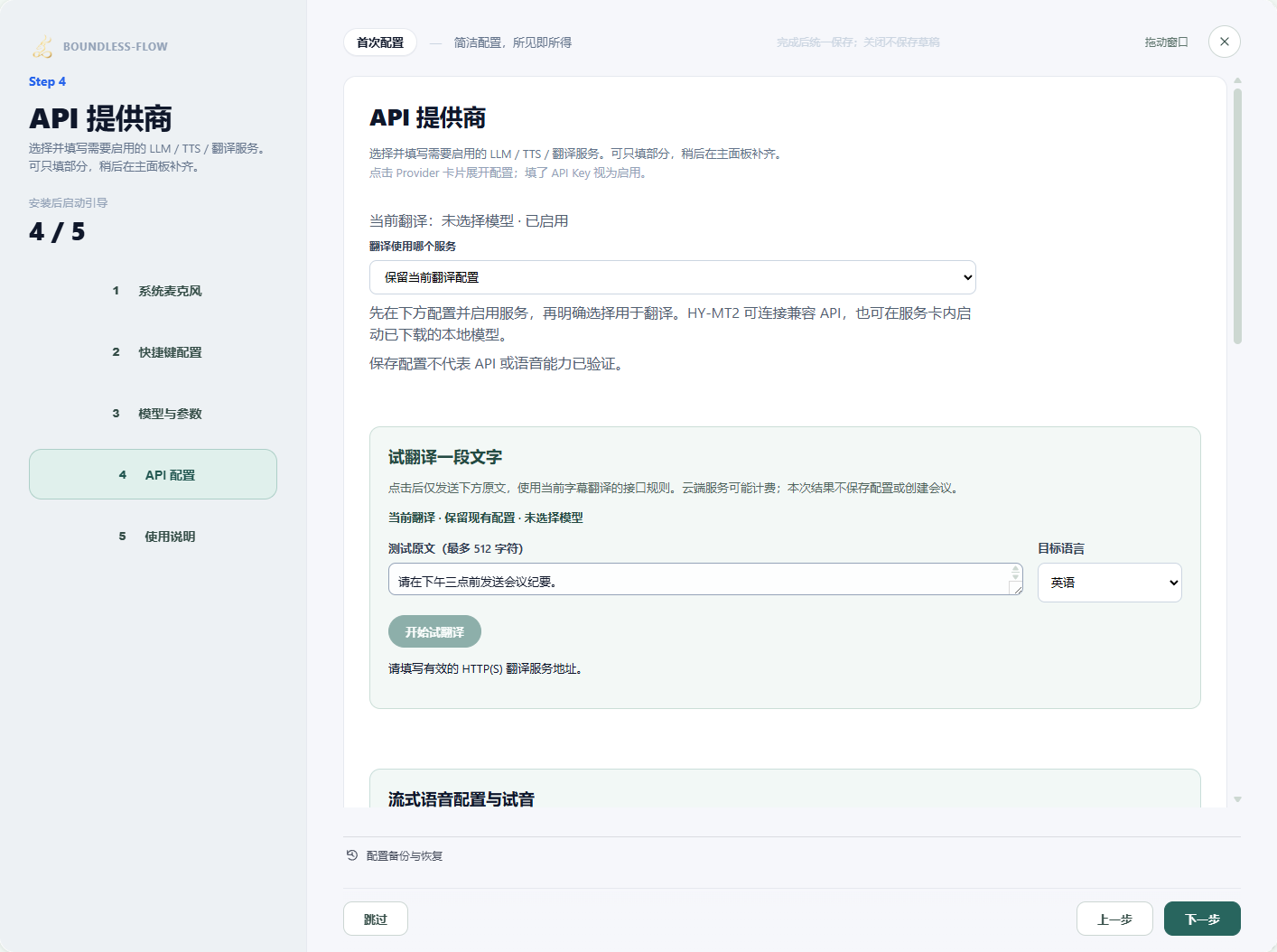Viewport: 1277px width, 952px height.
Task: Click the restore icon beside 配置备份与恢复
Action: pyautogui.click(x=352, y=855)
